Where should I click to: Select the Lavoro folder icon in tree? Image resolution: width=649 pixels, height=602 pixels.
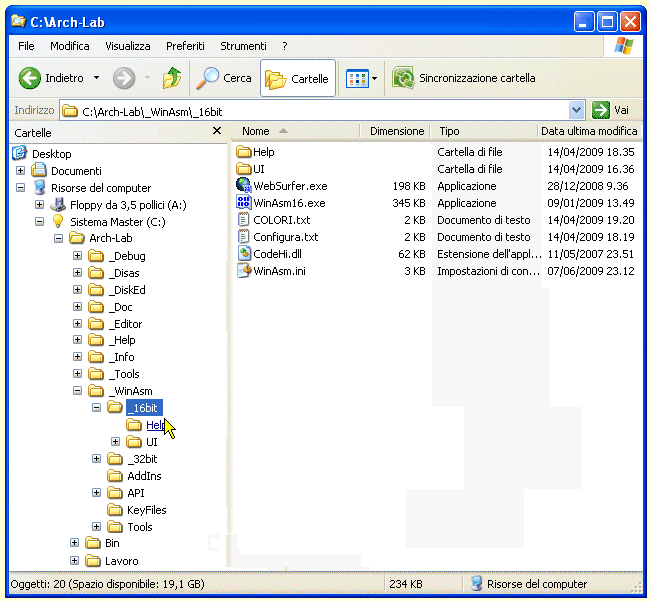click(x=93, y=561)
